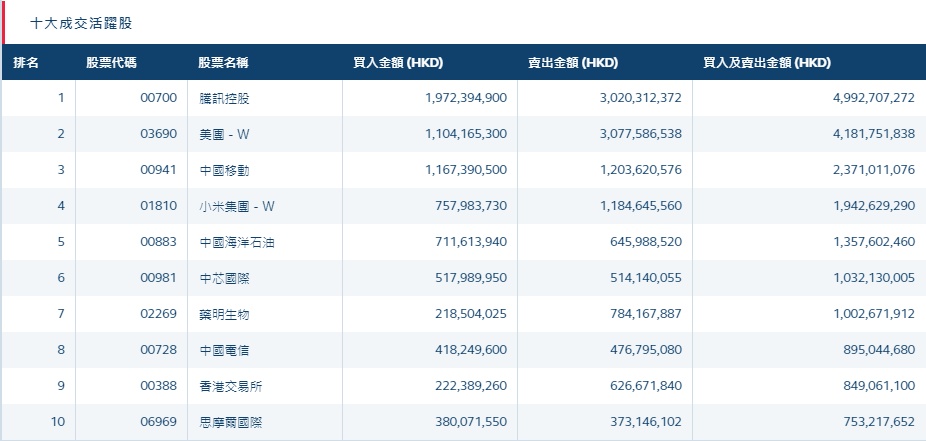Select stock name 藥明生物

[x=224, y=314]
